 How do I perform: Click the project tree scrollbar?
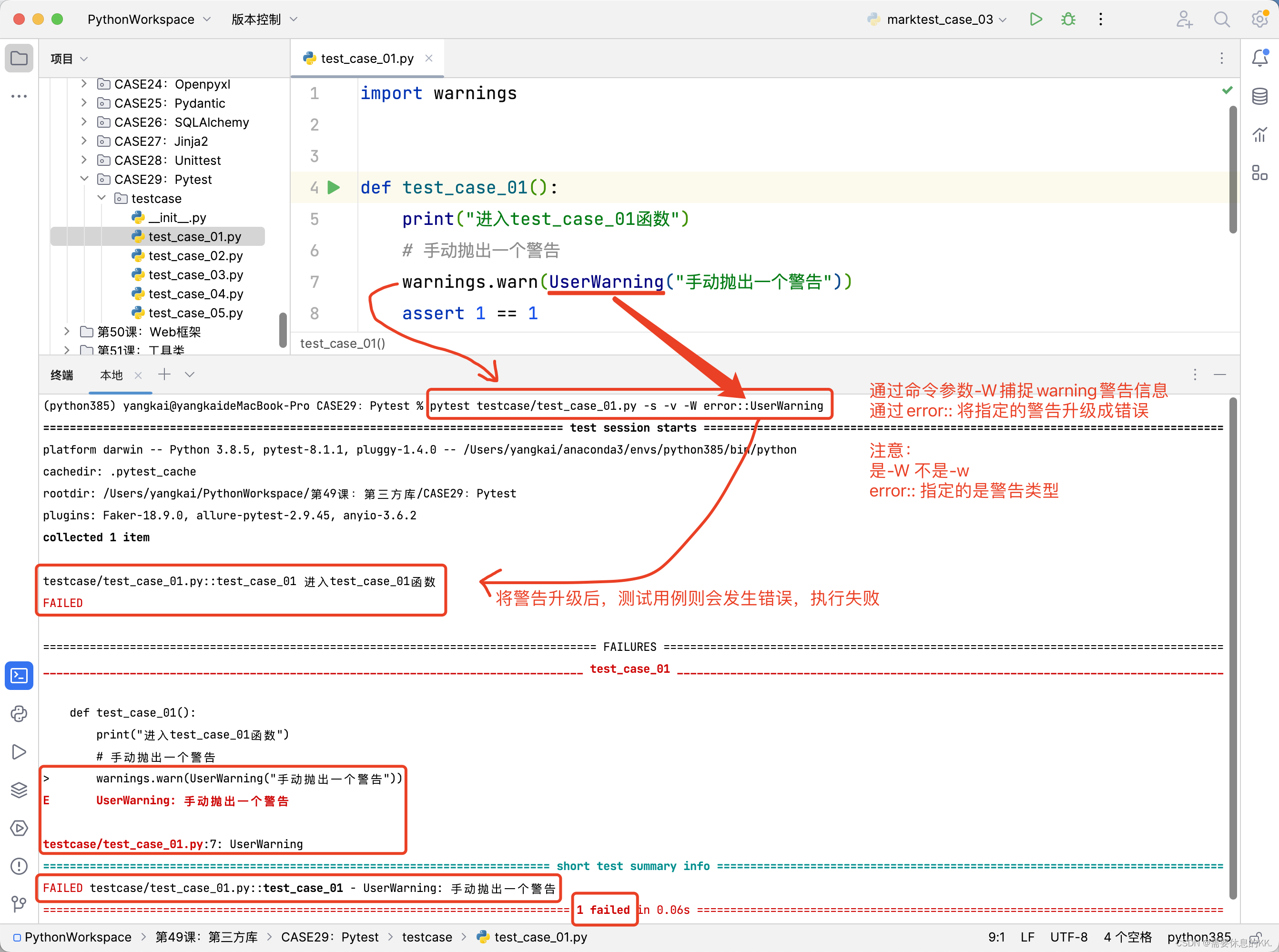283,330
